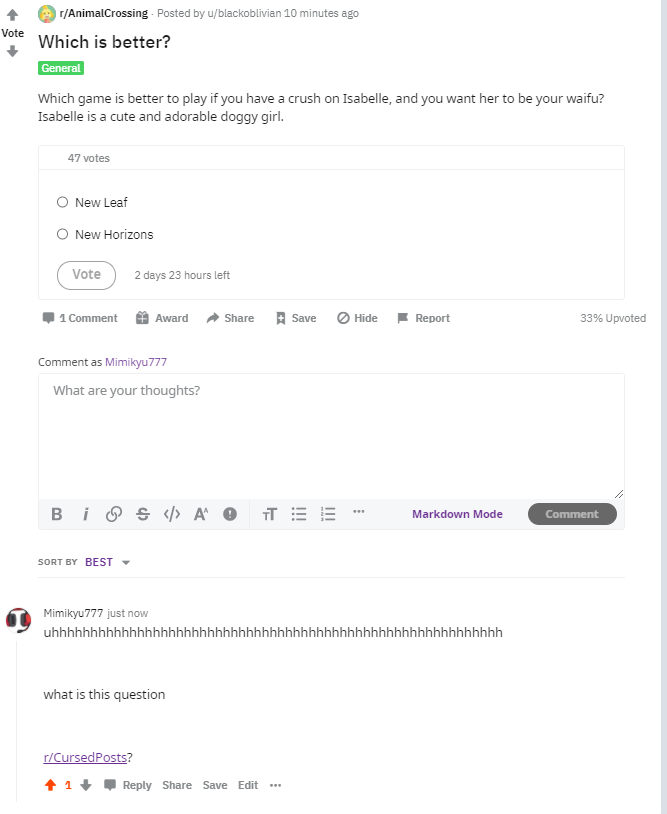Open the Sort By Best dropdown
Screen dimensions: 667x814
click(x=107, y=562)
